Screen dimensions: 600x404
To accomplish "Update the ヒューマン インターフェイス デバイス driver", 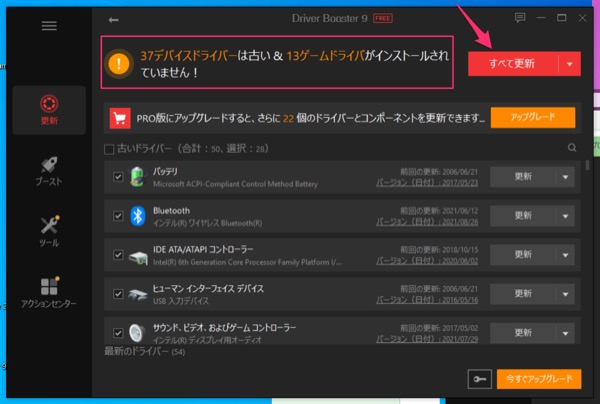I will click(x=523, y=294).
